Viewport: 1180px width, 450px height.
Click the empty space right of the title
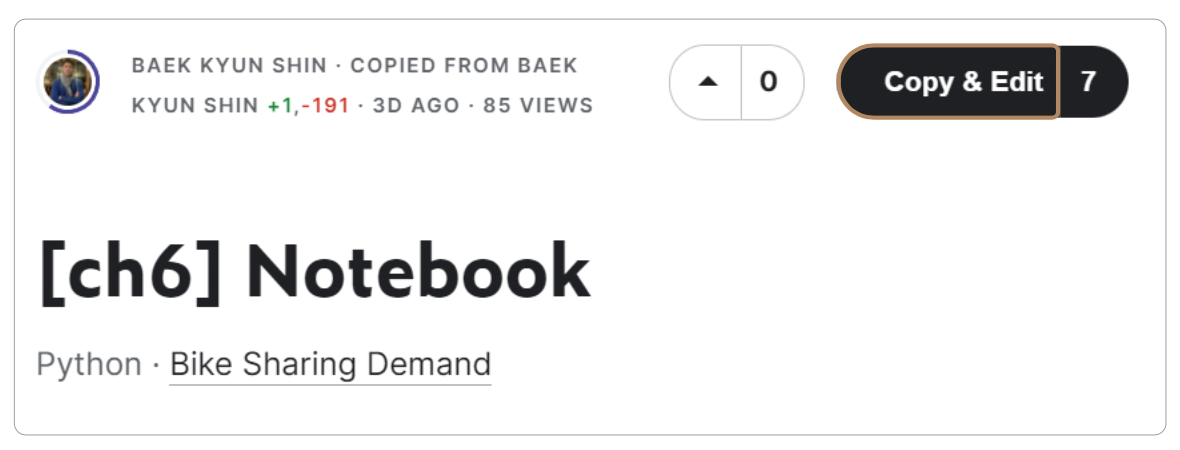[x=850, y=271]
